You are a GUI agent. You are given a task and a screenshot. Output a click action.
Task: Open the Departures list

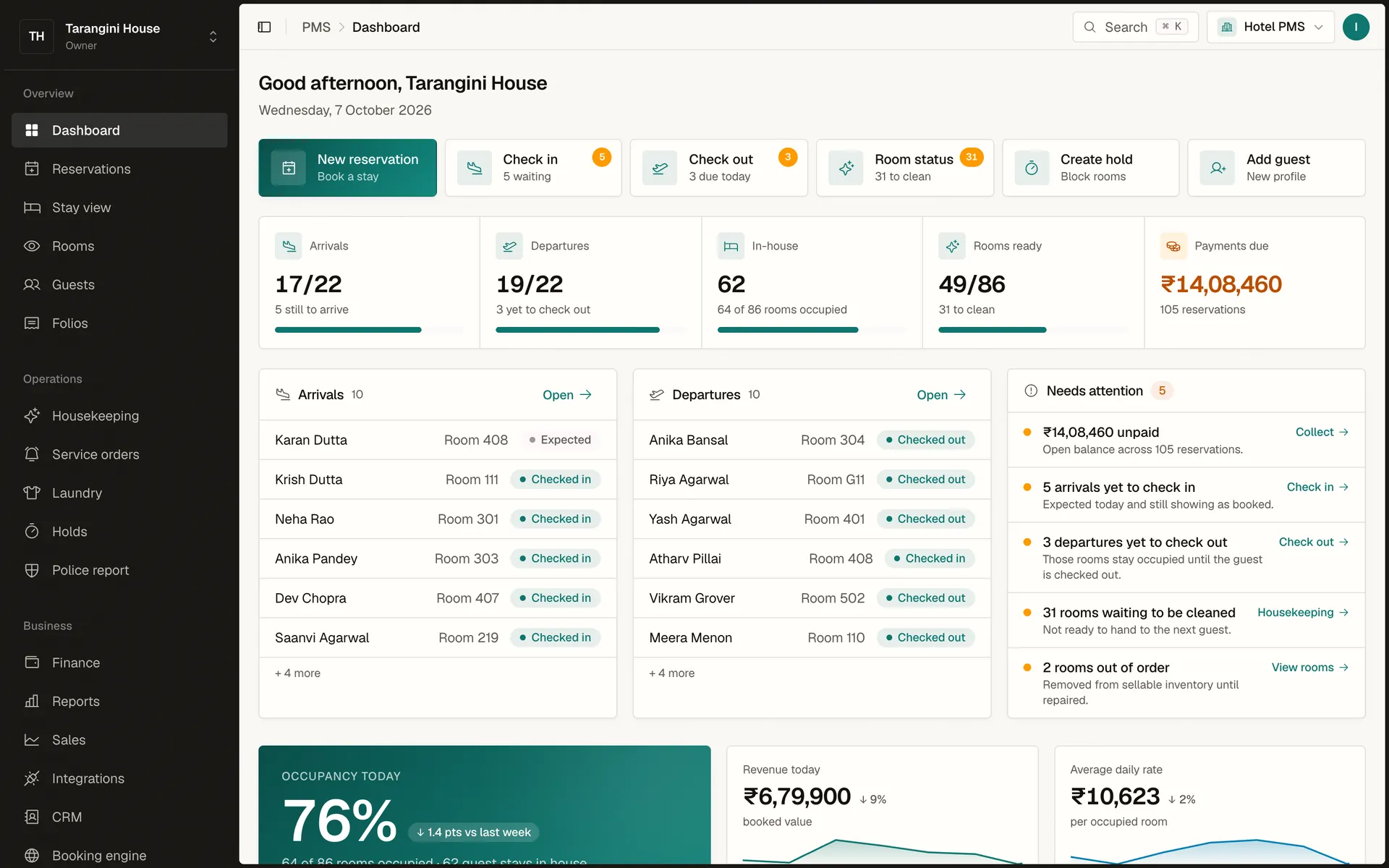941,395
